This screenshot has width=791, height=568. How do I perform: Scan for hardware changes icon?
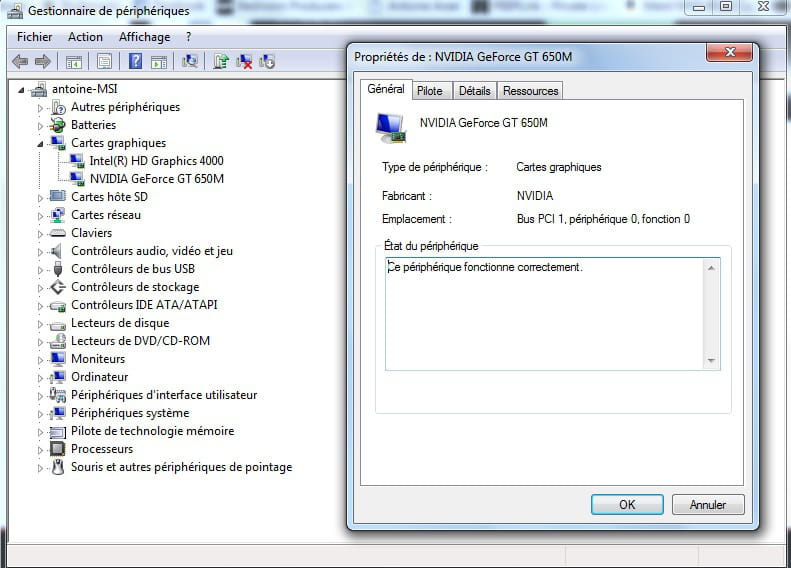coord(190,62)
